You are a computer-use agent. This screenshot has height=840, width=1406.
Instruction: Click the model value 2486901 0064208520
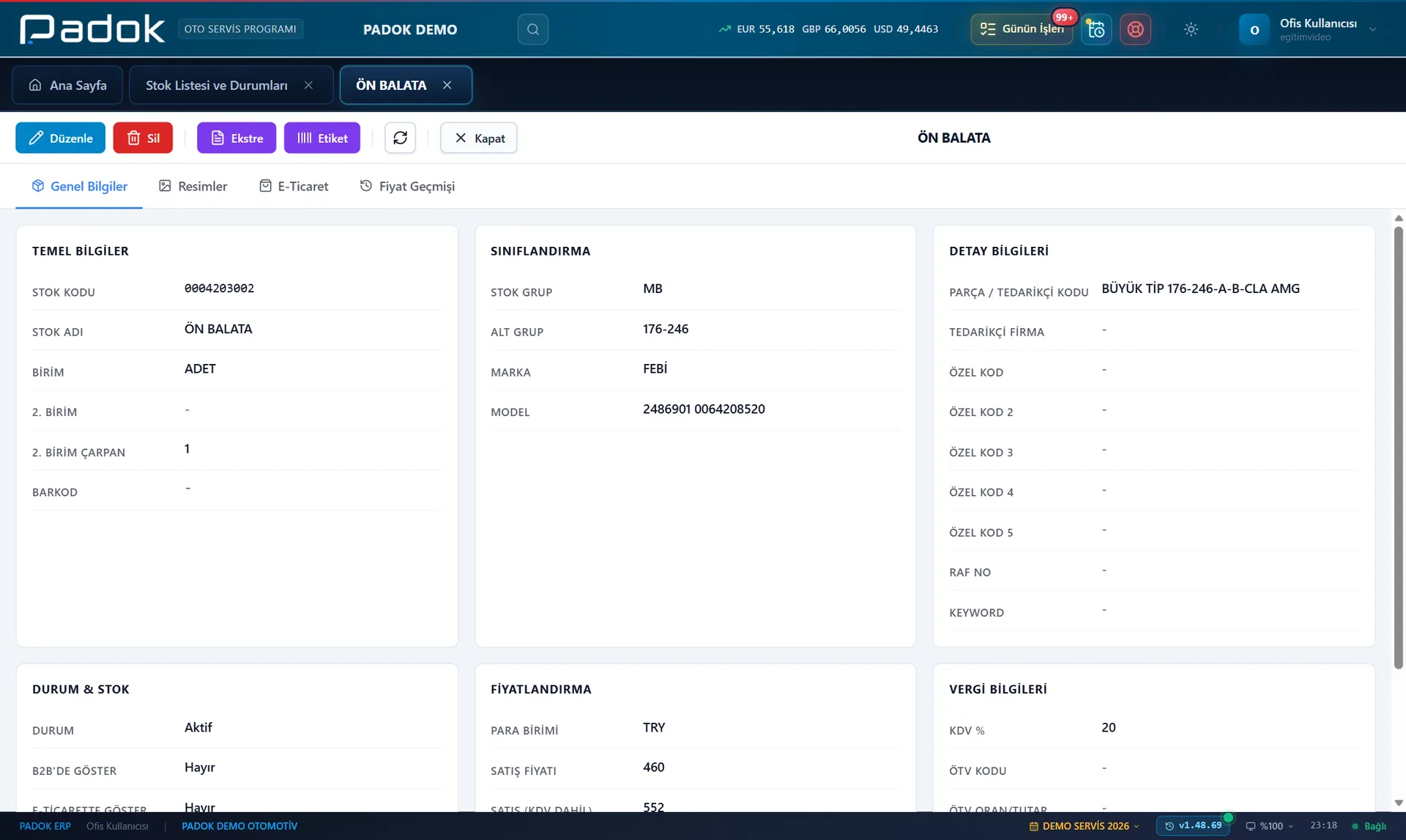coord(704,409)
